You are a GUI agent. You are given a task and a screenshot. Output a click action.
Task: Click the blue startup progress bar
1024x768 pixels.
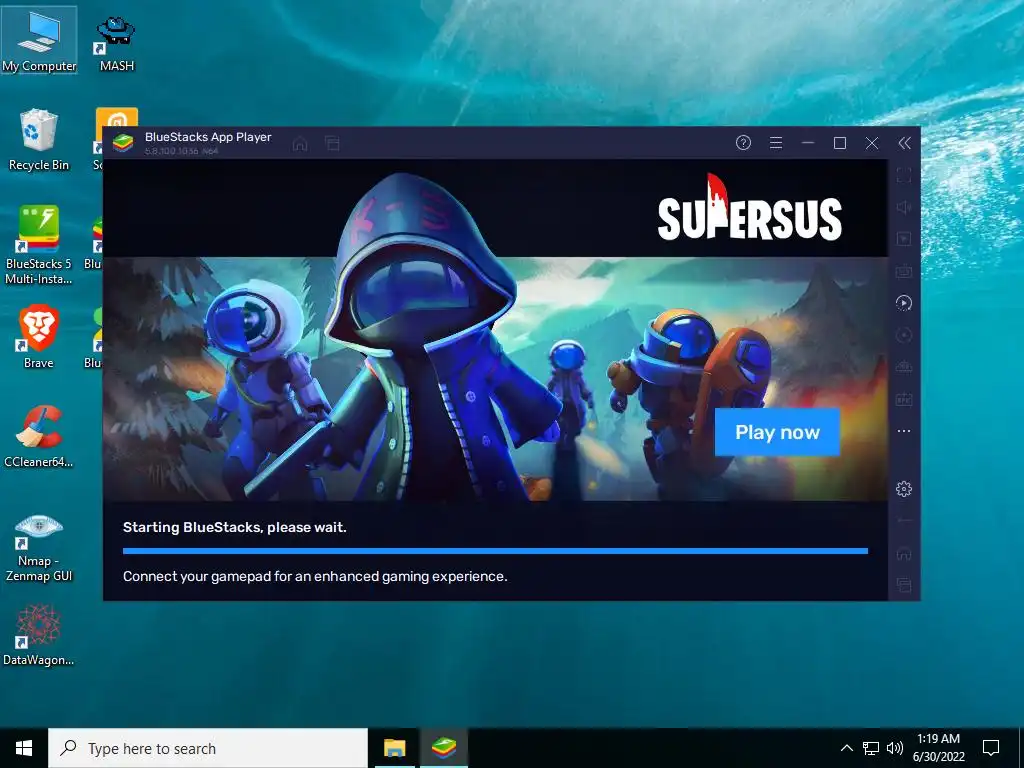(x=495, y=551)
